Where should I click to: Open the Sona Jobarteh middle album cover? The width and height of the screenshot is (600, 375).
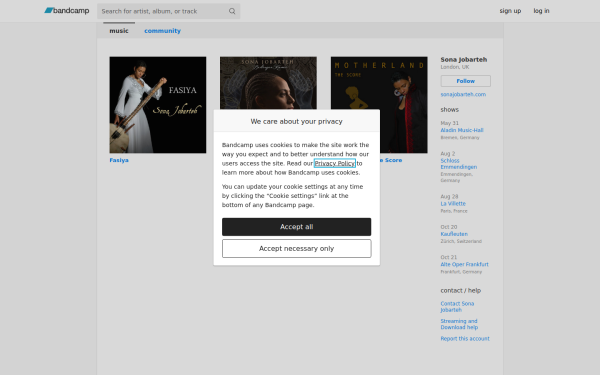click(268, 83)
